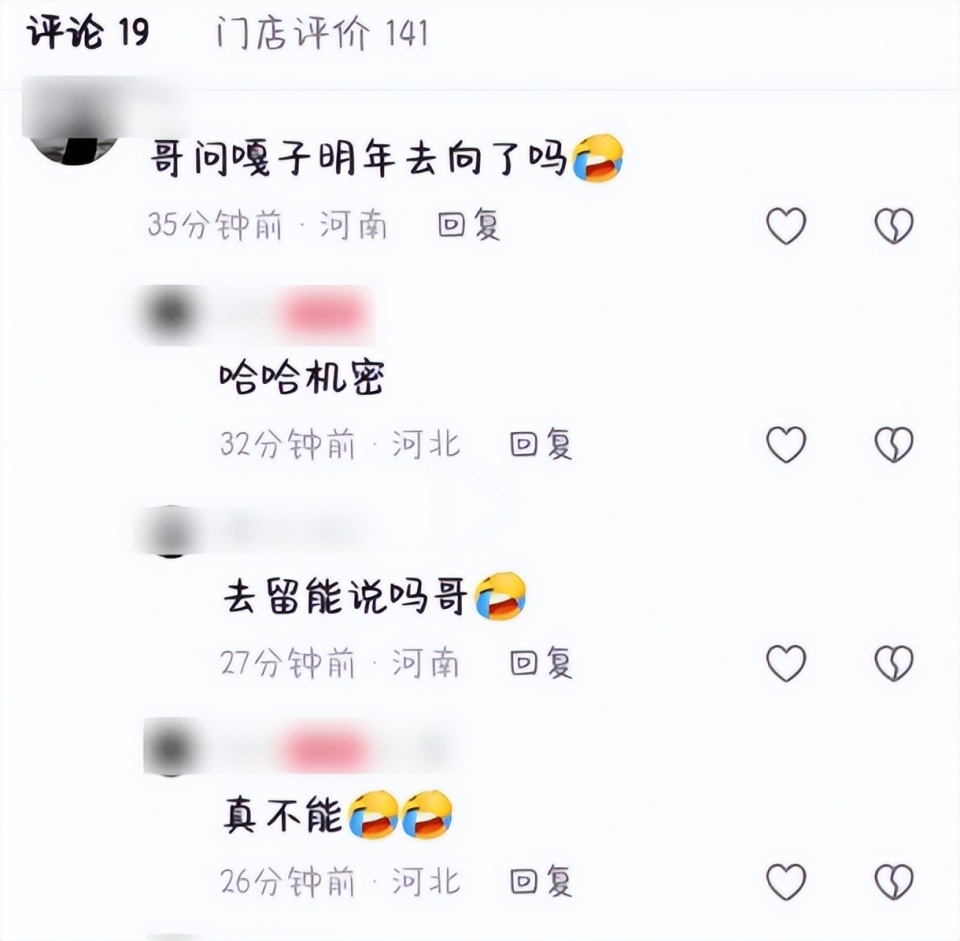Like the 真不能 comment

click(786, 881)
